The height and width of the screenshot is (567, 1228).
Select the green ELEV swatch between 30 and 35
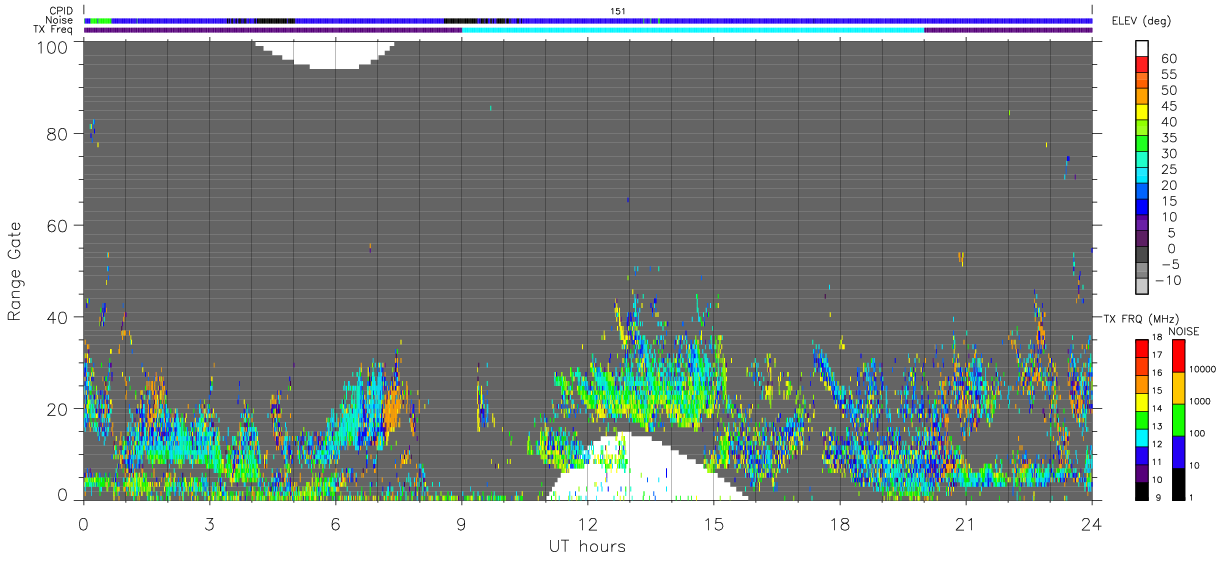(1143, 142)
